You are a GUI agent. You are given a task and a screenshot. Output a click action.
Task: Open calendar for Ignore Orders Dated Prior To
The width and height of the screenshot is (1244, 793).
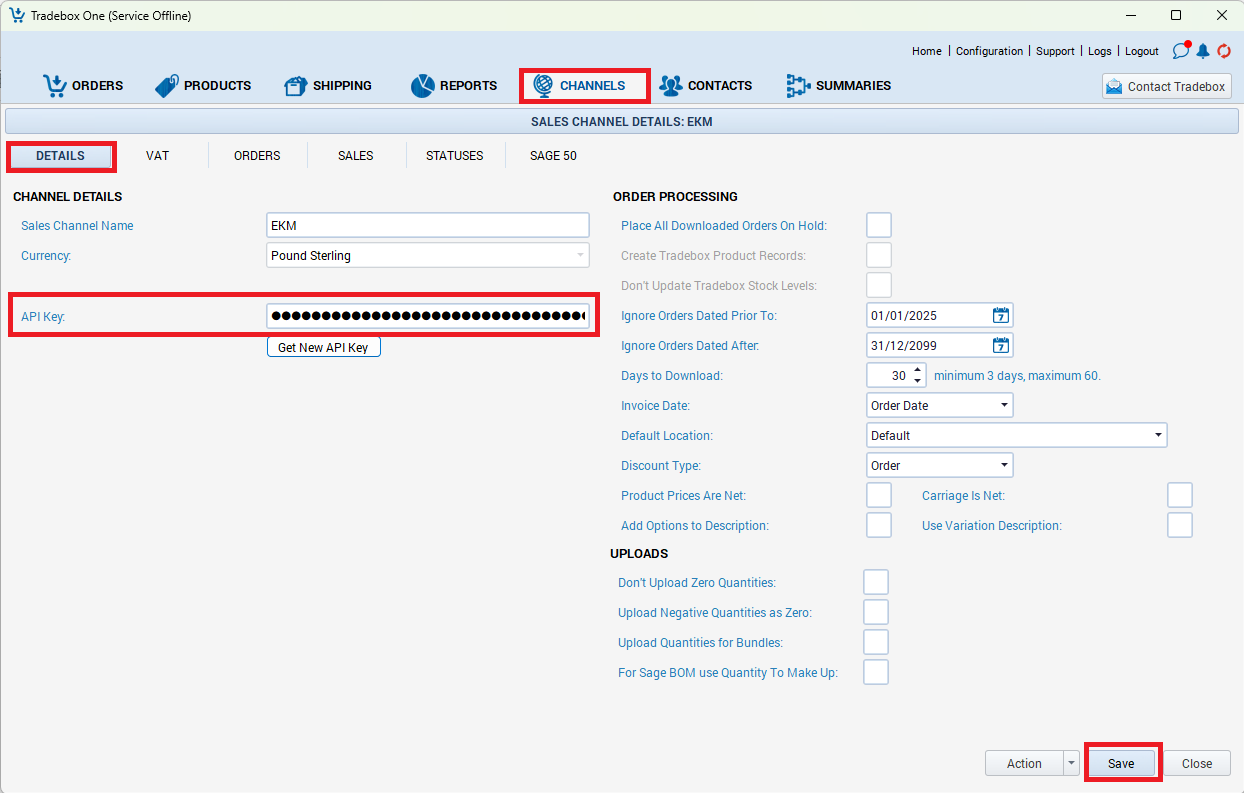coord(1000,316)
